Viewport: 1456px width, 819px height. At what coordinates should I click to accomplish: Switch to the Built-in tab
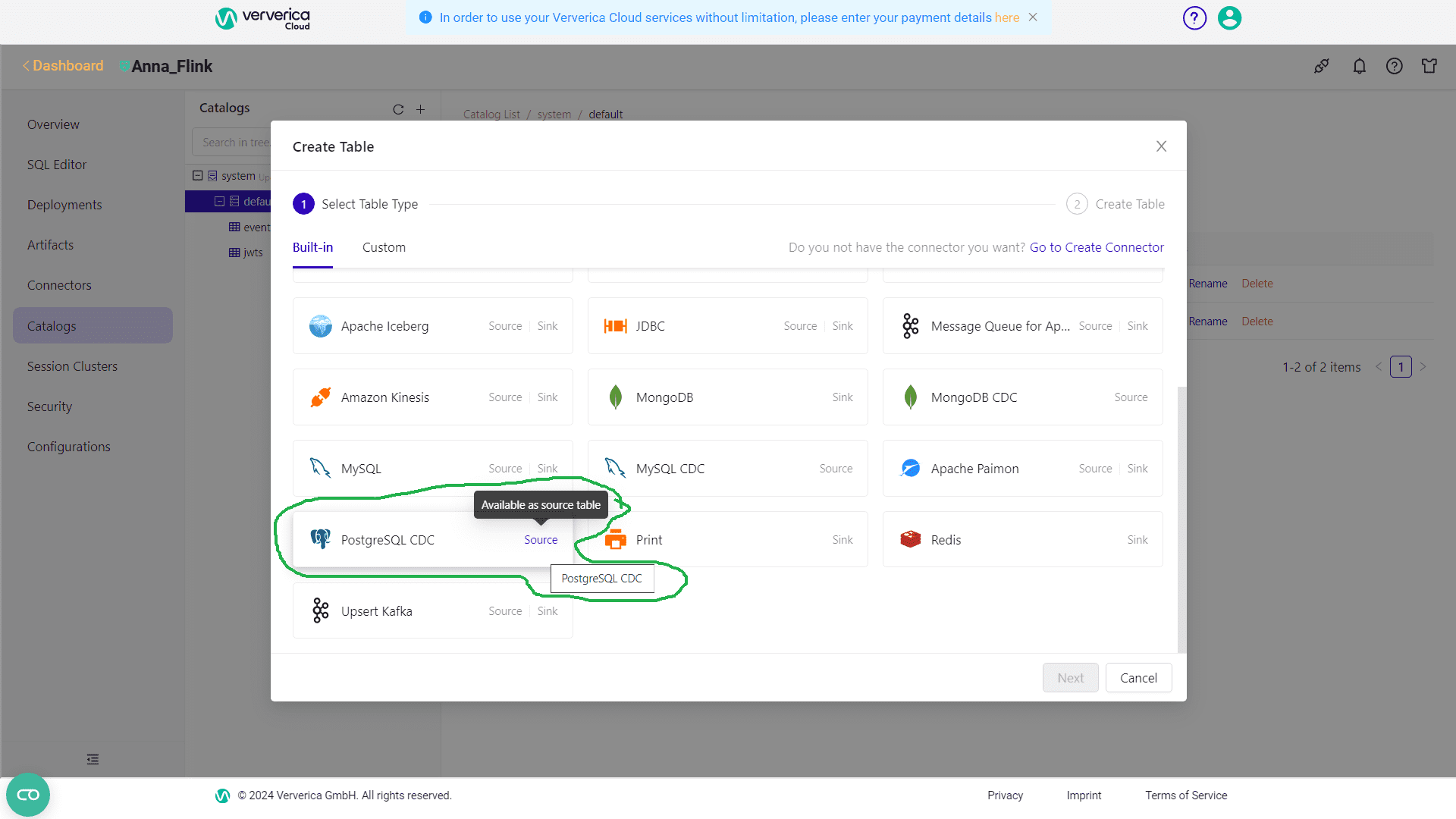312,247
